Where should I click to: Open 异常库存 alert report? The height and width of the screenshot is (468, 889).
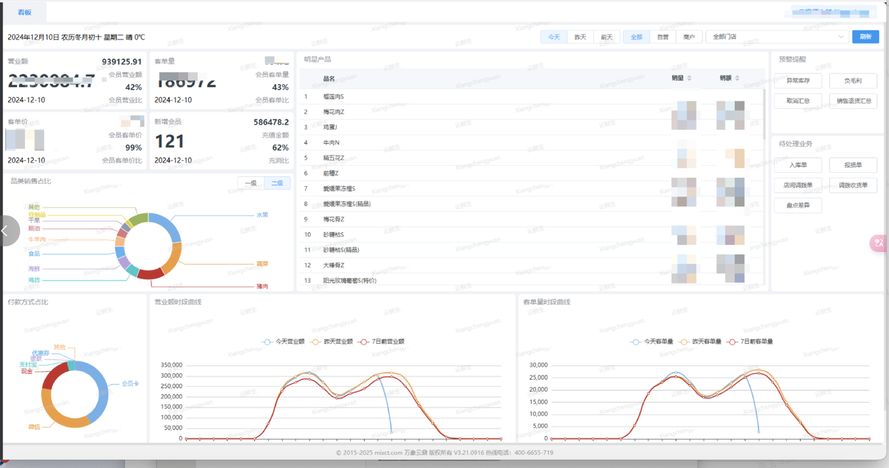(x=804, y=79)
